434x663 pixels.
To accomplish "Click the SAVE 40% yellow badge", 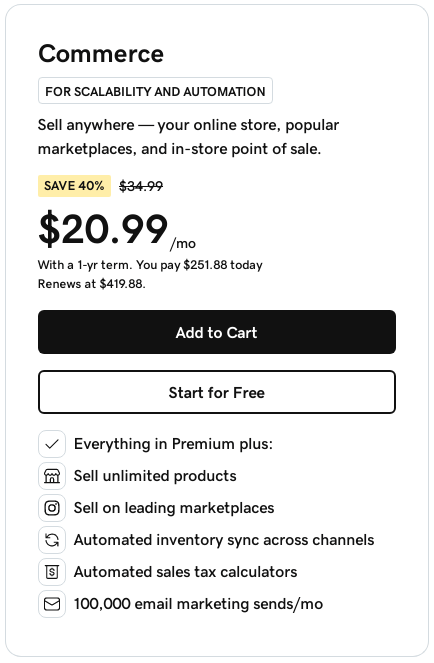I will pos(74,186).
